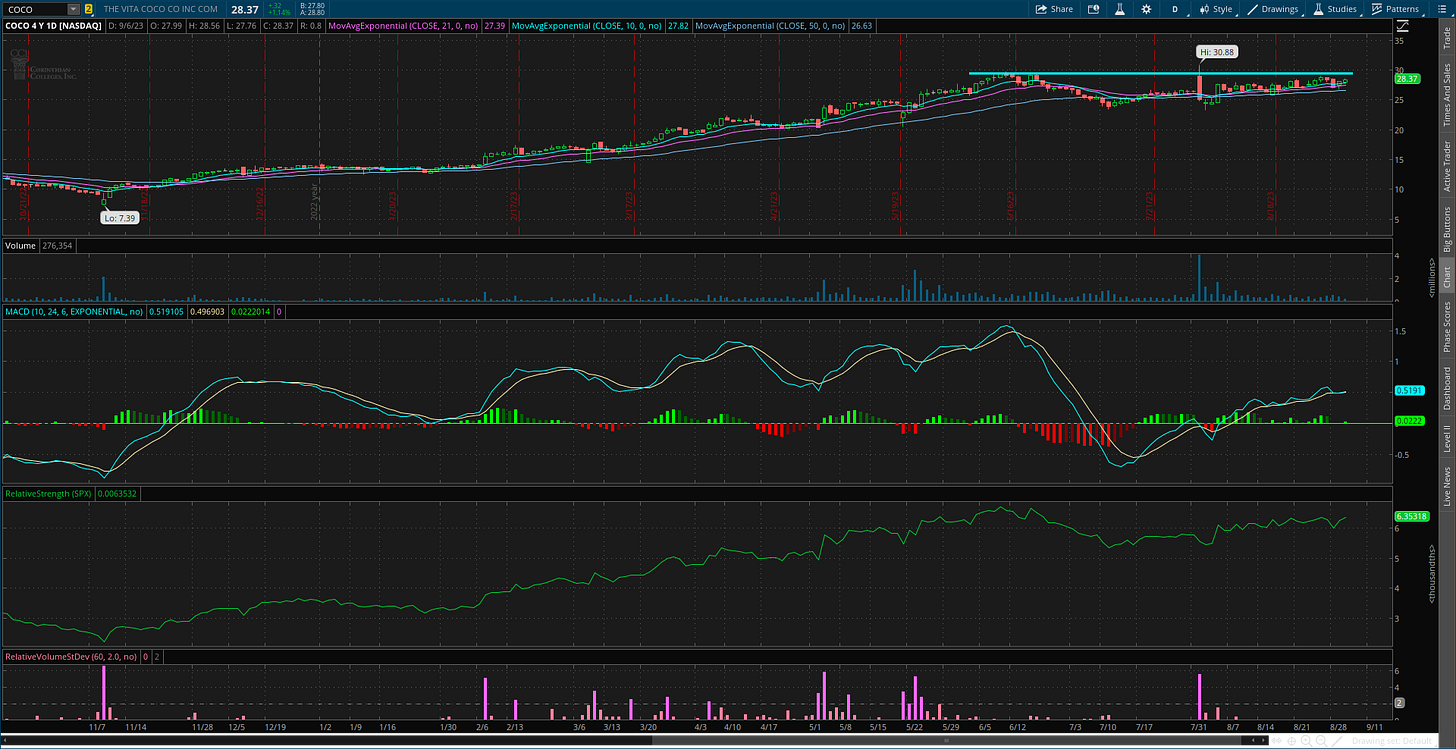Switch to the Active Trader tab

(x=1447, y=166)
